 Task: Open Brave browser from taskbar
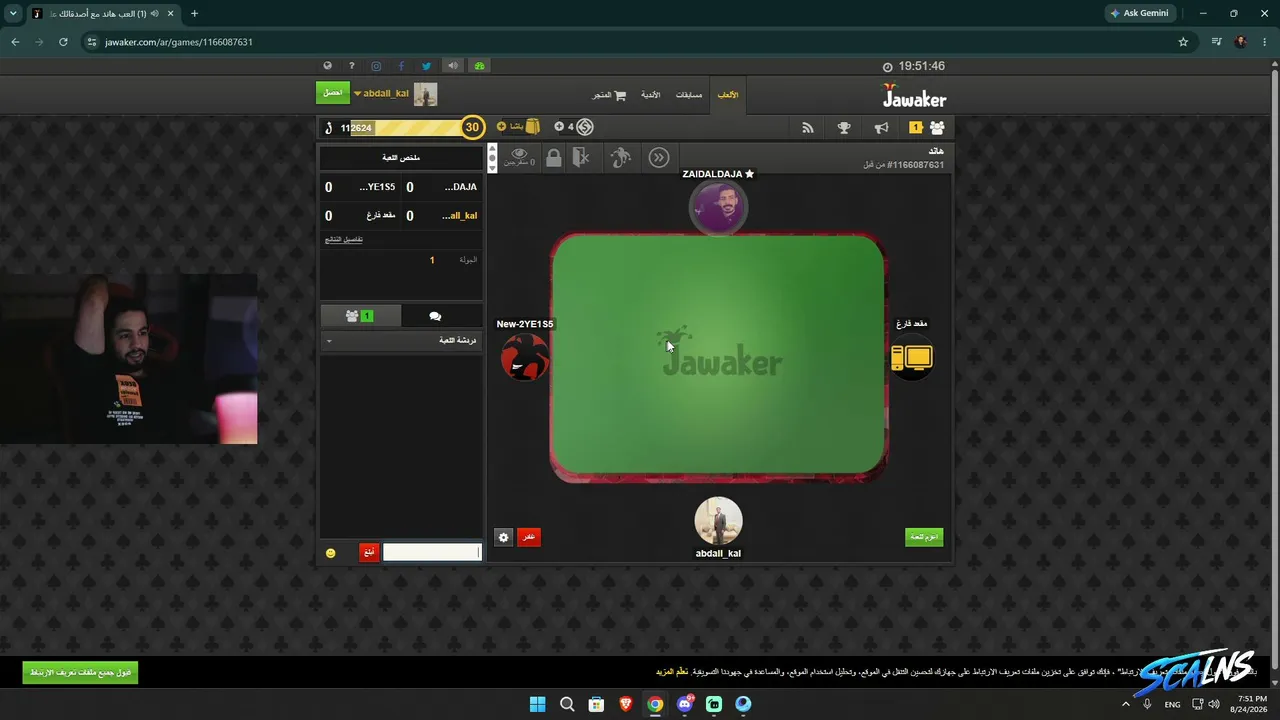tap(625, 704)
